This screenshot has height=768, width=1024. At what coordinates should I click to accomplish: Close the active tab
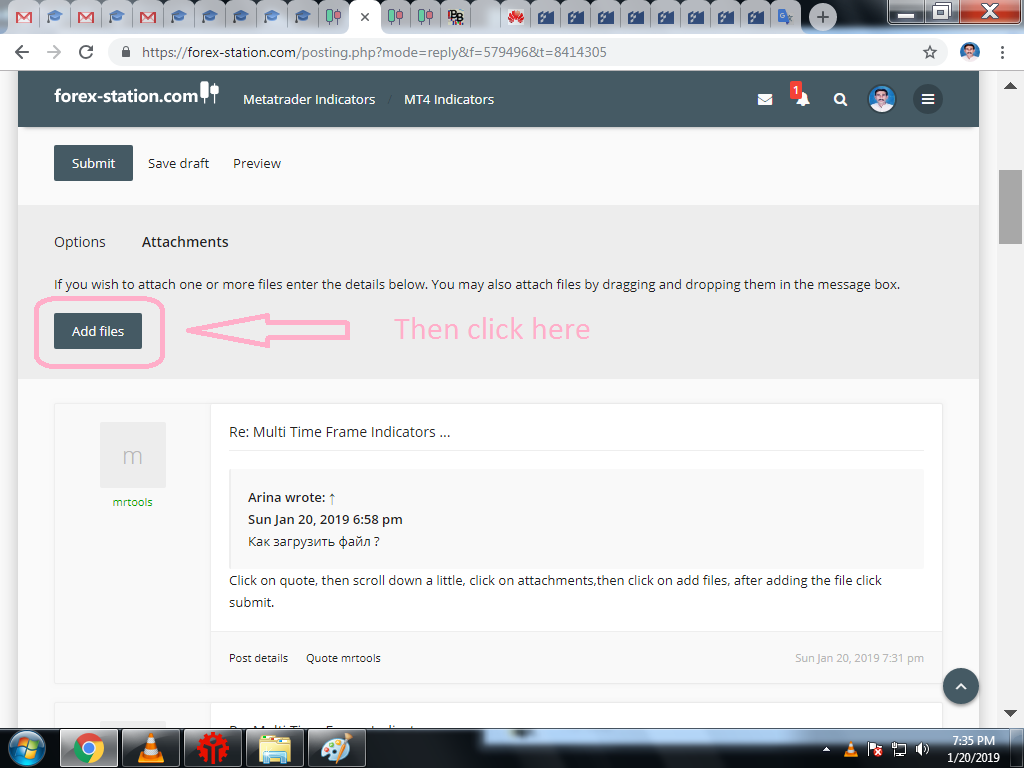365,17
